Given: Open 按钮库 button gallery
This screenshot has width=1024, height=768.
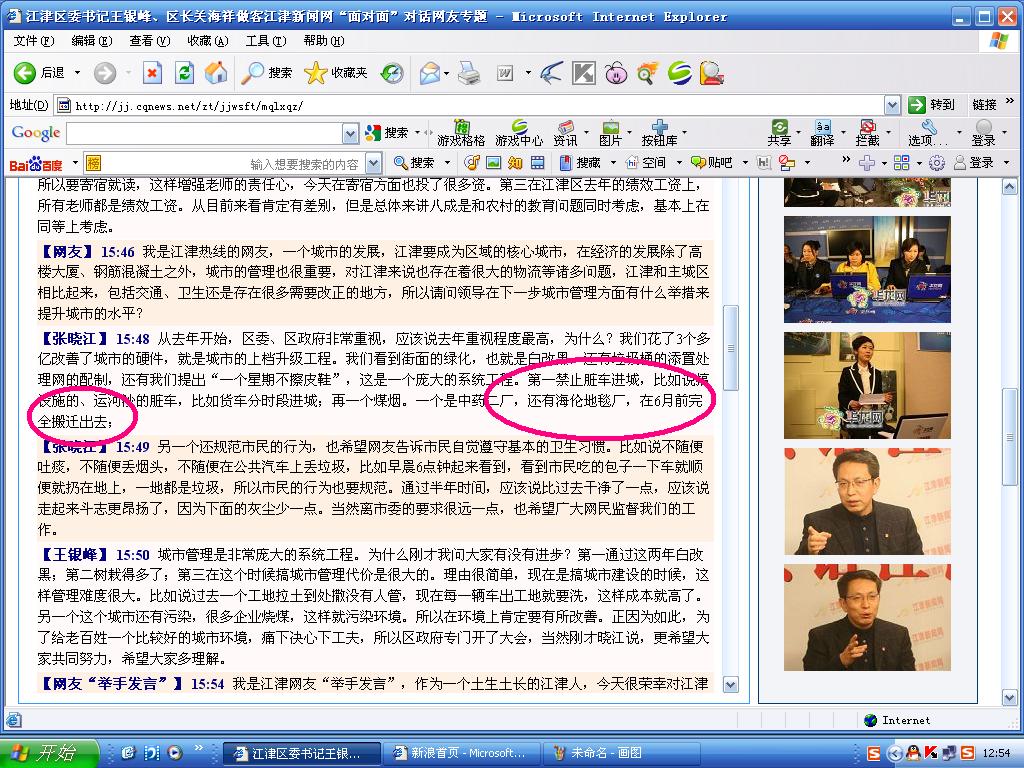Looking at the screenshot, I should 660,133.
